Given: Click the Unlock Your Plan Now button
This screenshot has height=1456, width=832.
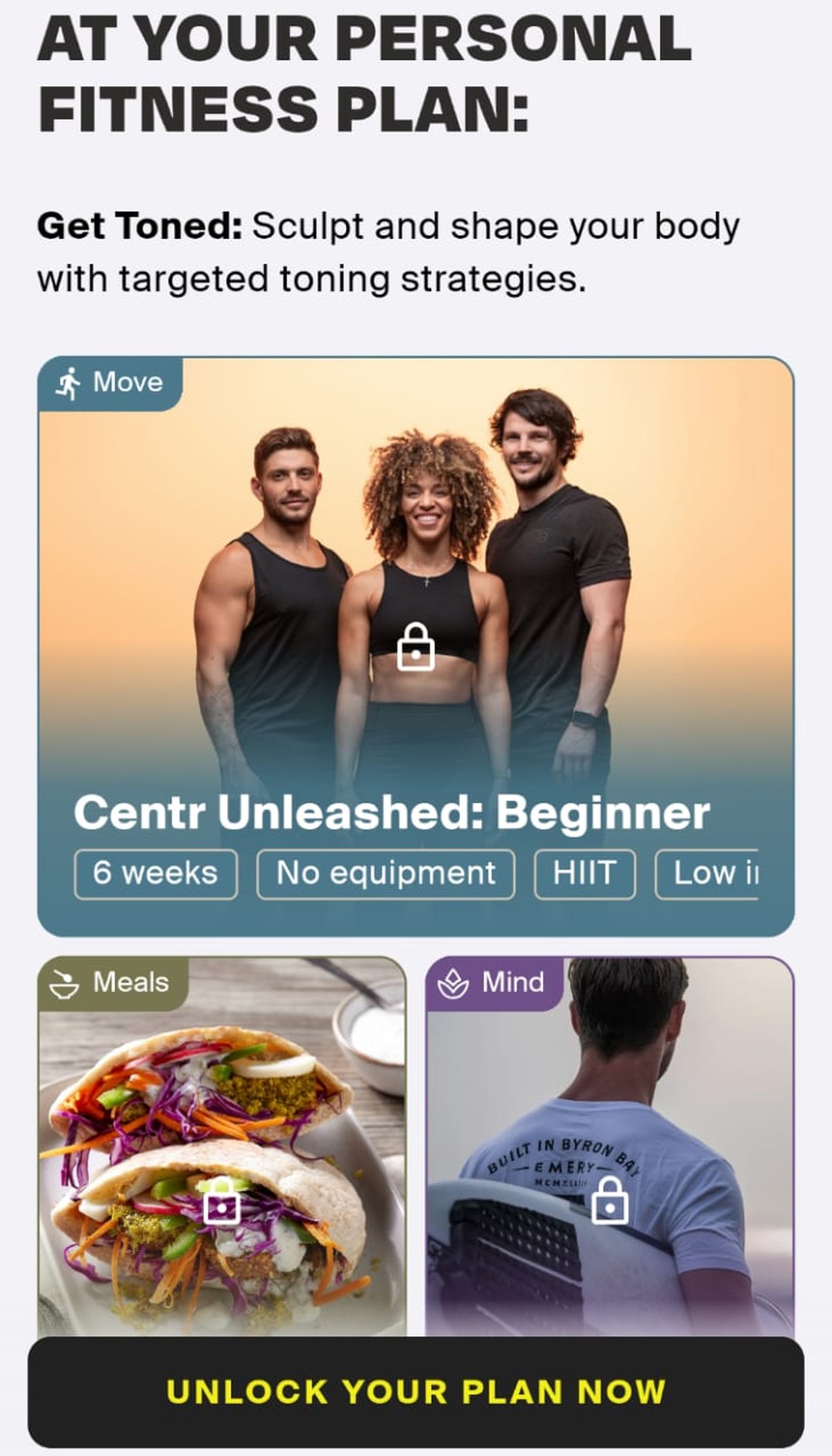Looking at the screenshot, I should [x=416, y=1392].
